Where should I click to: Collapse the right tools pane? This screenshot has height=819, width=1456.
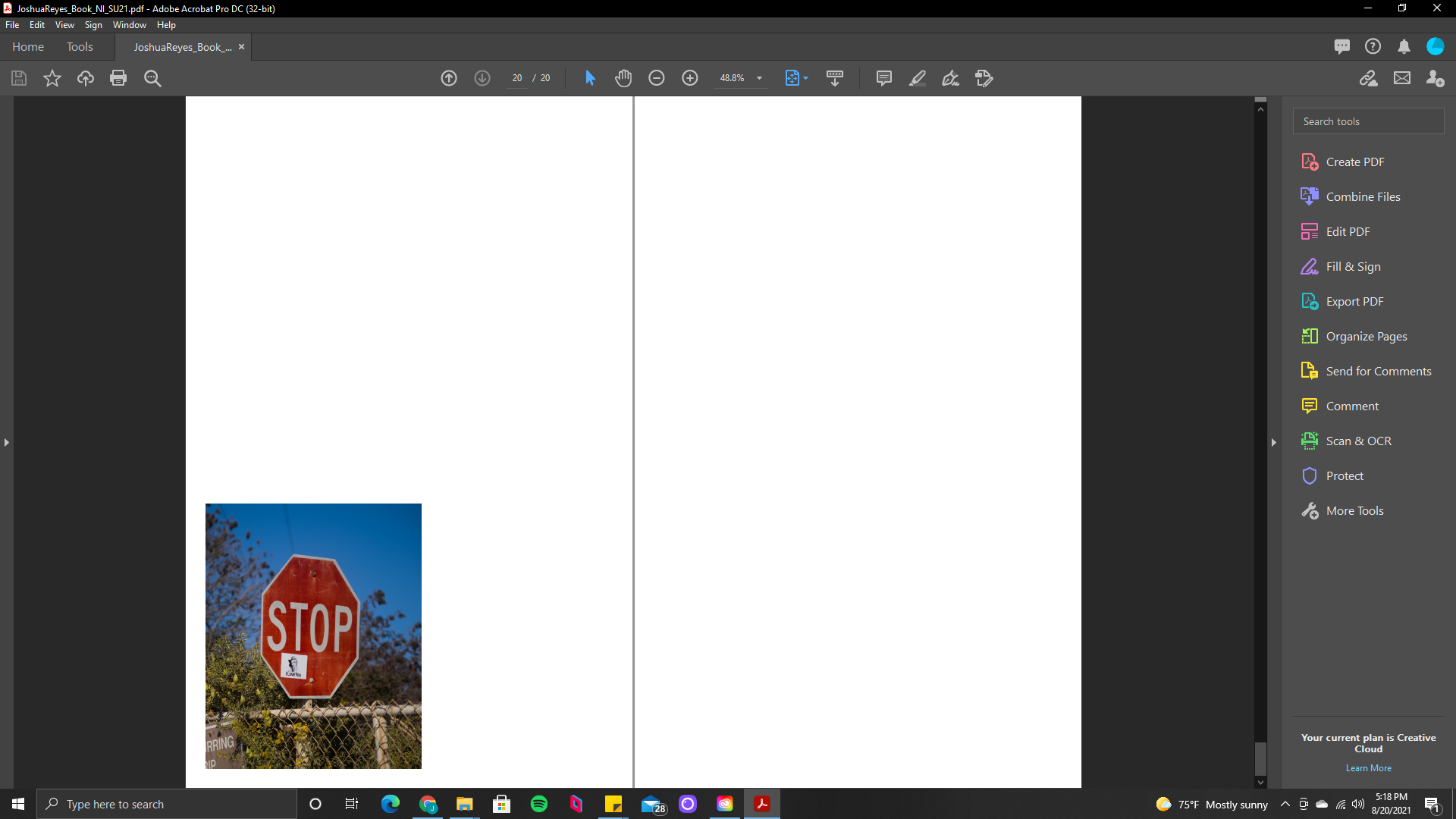pyautogui.click(x=1274, y=442)
